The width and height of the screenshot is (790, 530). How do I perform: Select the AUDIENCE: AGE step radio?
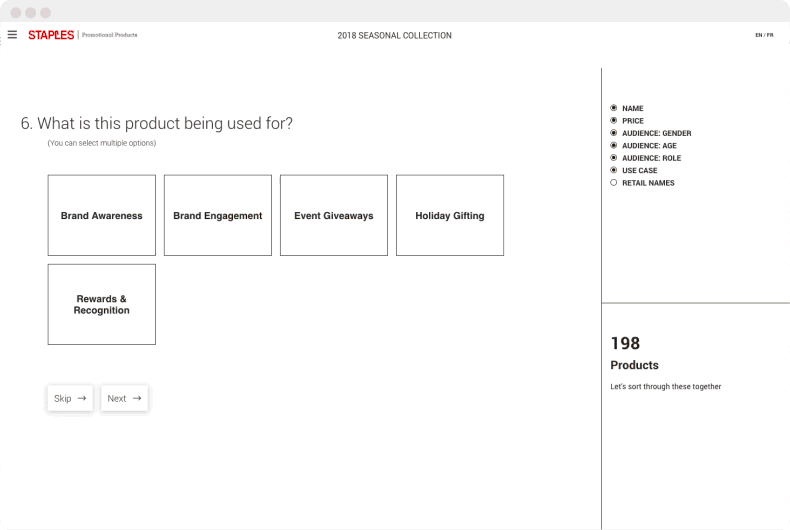click(614, 145)
